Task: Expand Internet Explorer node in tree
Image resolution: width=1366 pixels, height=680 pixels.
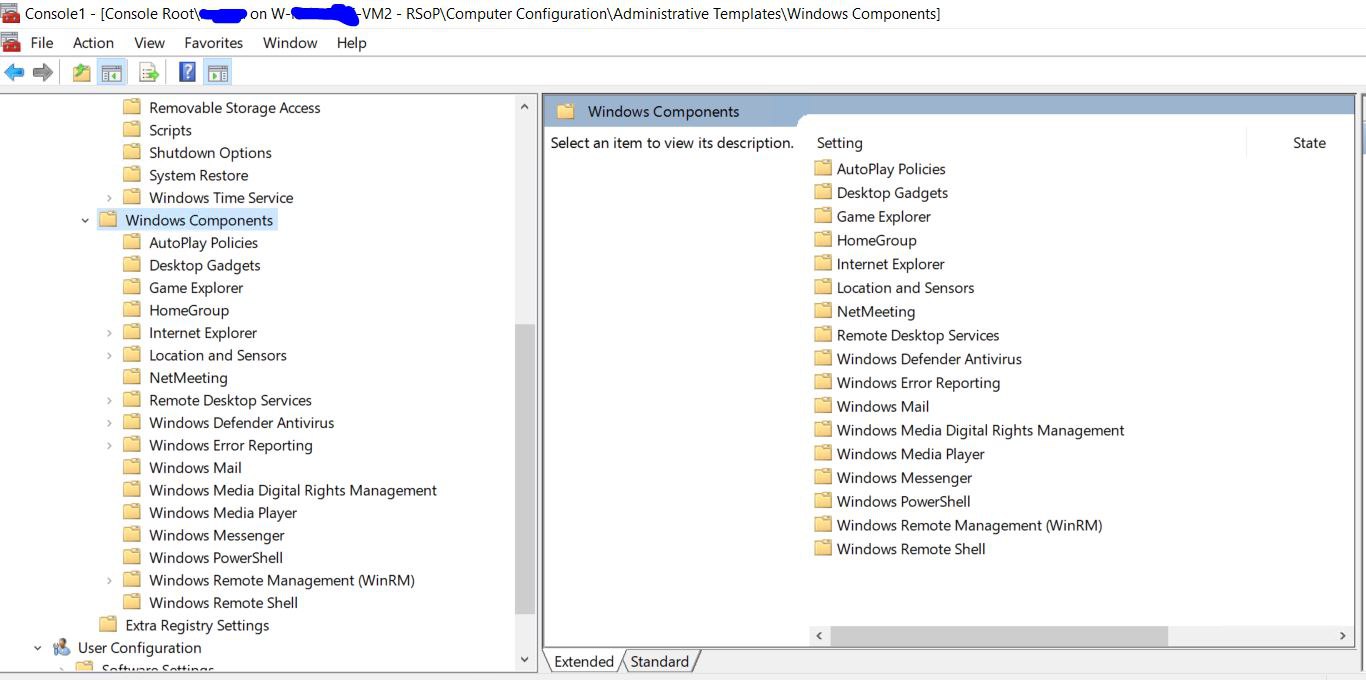Action: pyautogui.click(x=109, y=333)
